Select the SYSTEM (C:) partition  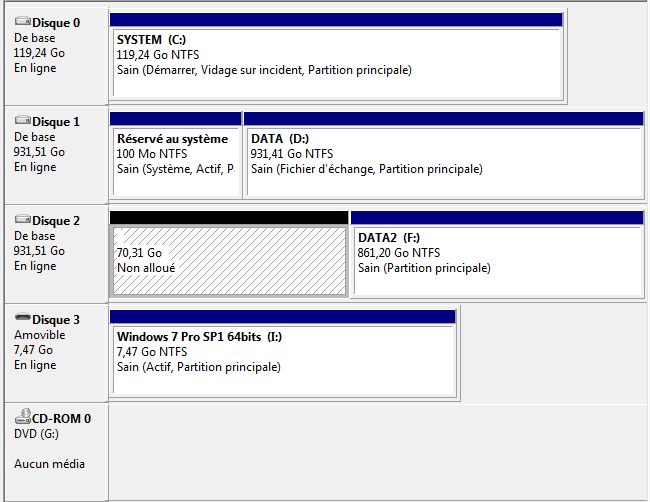tap(337, 62)
